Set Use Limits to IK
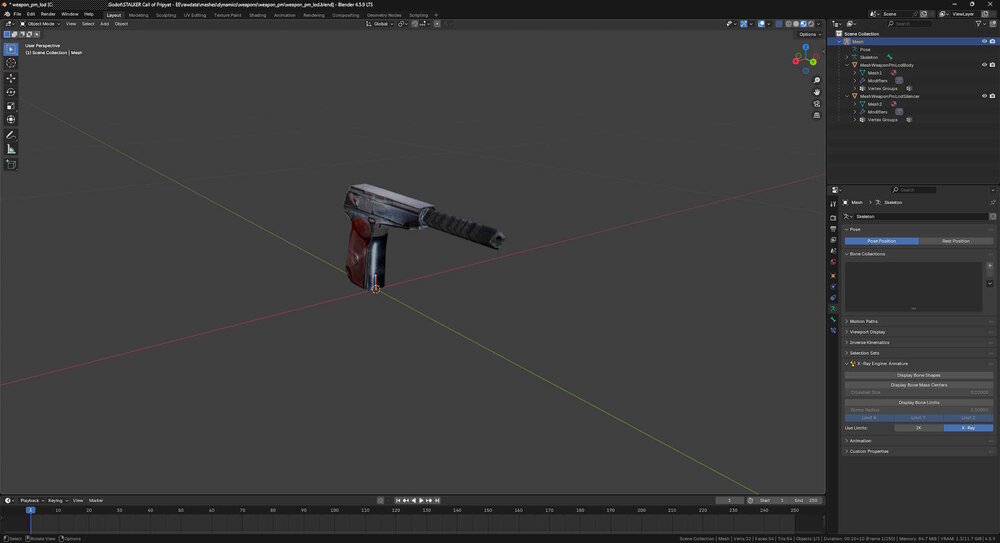Viewport: 1000px width, 543px height. click(918, 428)
